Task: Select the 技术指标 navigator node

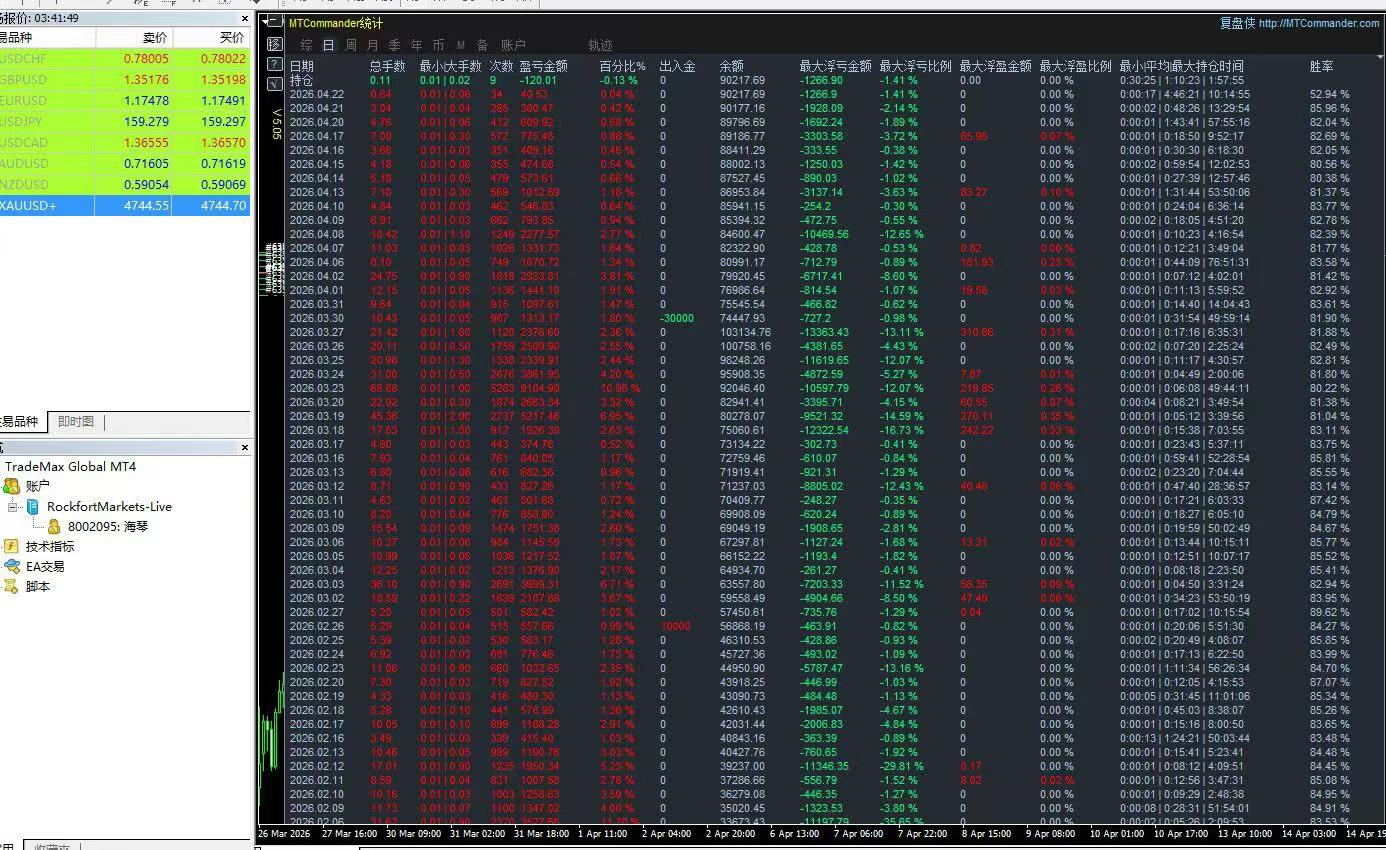Action: pos(50,546)
